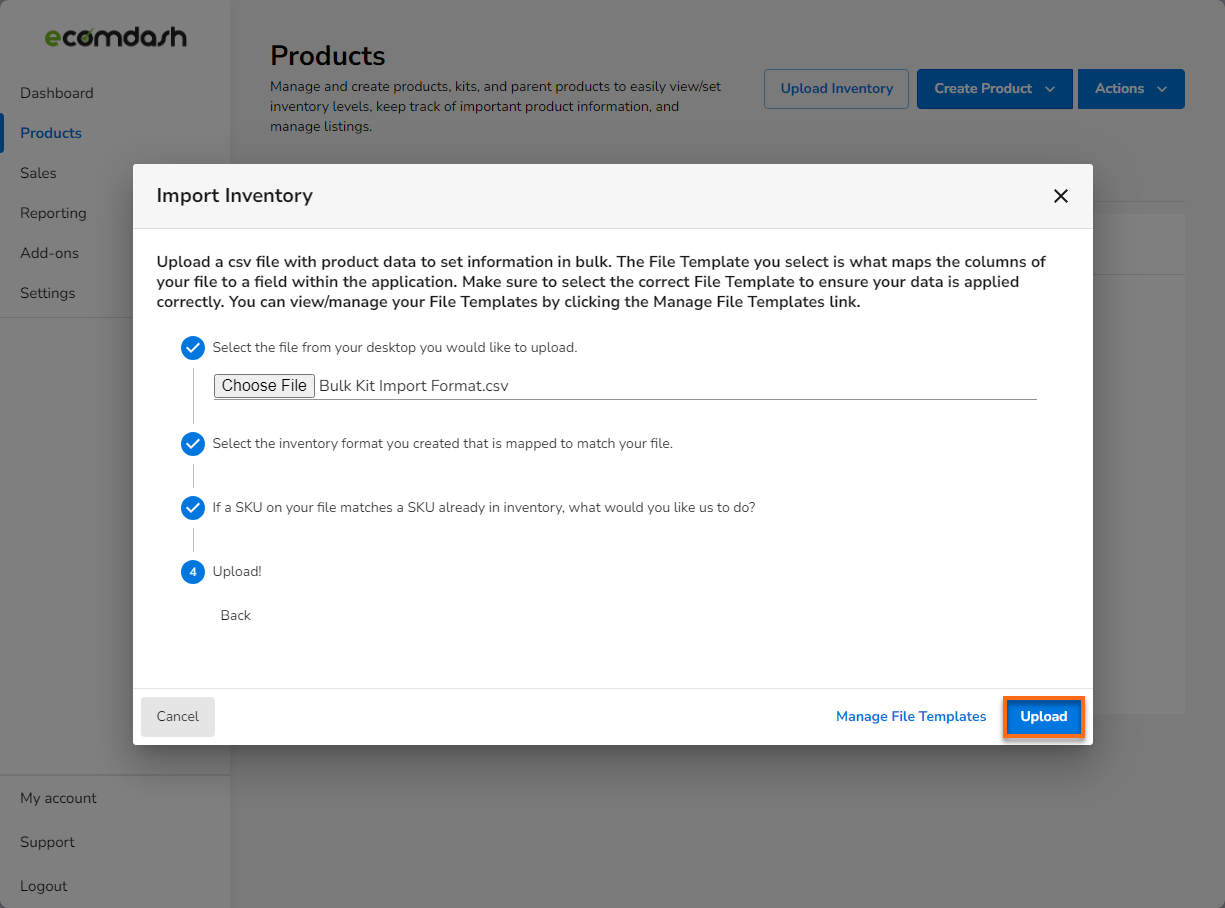The height and width of the screenshot is (908, 1225).
Task: Open the Dashboard section
Action: pos(56,93)
